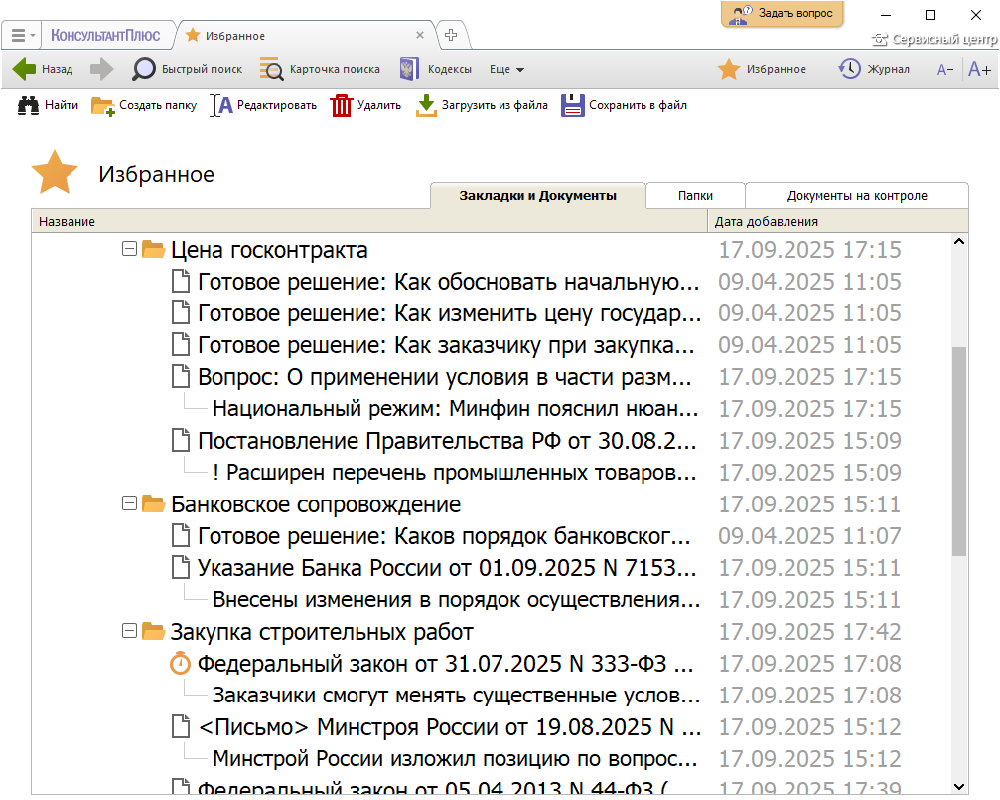Click the binoculars Find icon

coord(29,105)
